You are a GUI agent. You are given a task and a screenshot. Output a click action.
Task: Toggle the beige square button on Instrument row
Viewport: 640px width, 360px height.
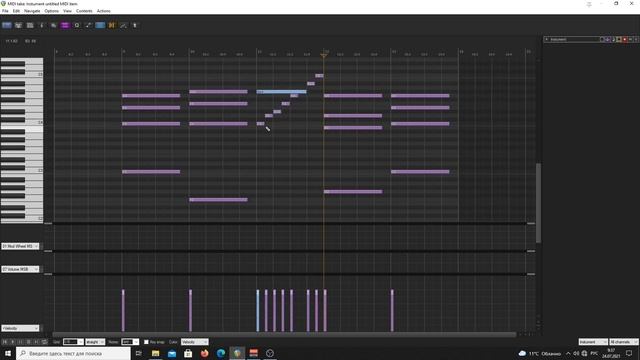[619, 39]
